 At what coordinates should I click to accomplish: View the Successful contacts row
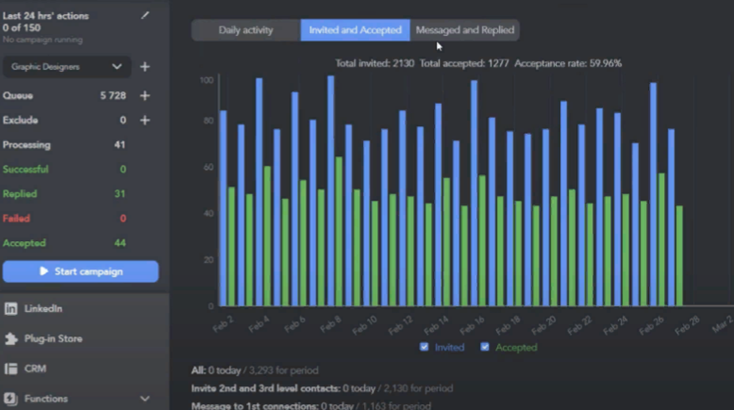pyautogui.click(x=64, y=169)
